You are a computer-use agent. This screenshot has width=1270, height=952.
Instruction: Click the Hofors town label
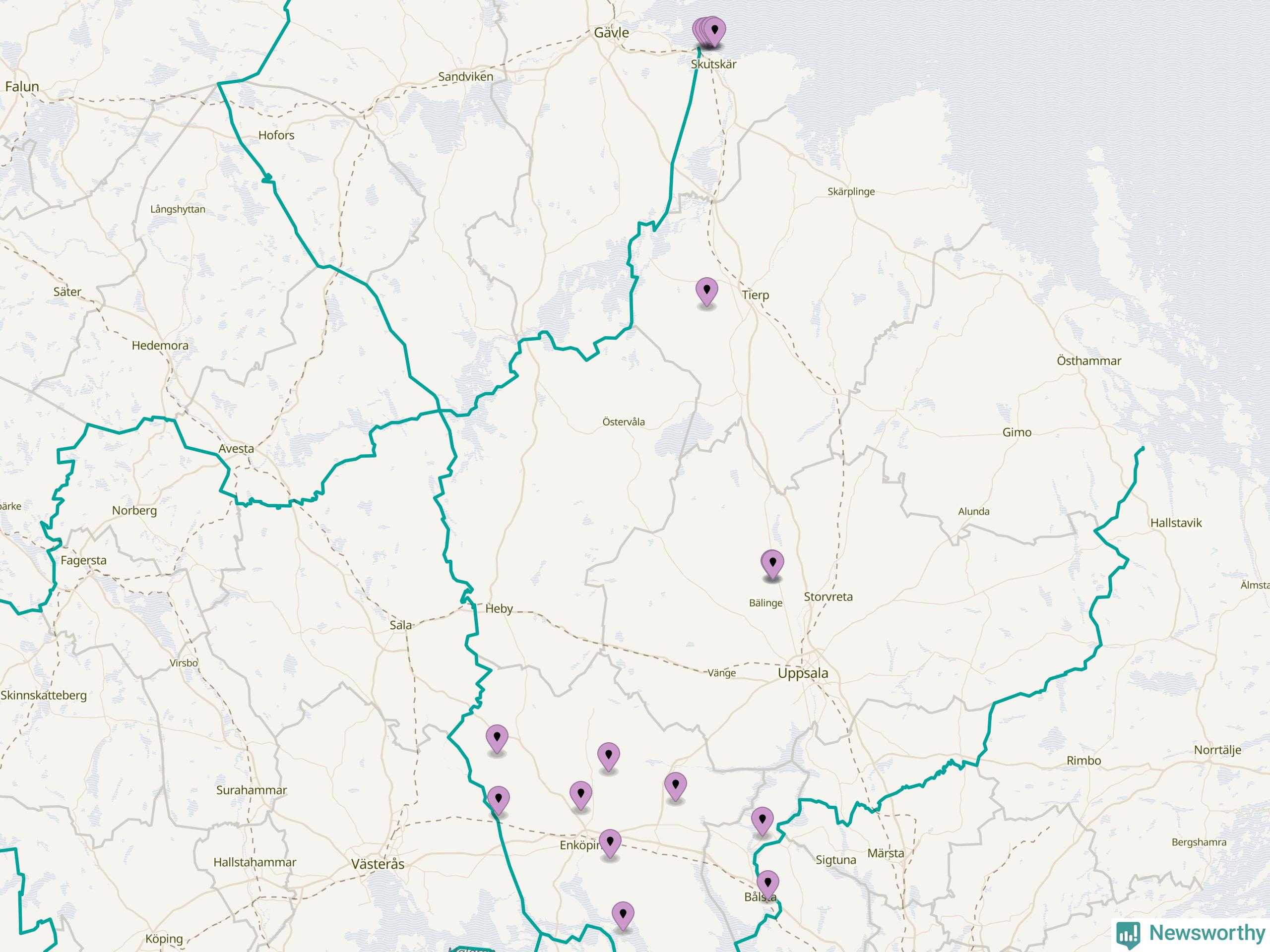click(x=276, y=135)
